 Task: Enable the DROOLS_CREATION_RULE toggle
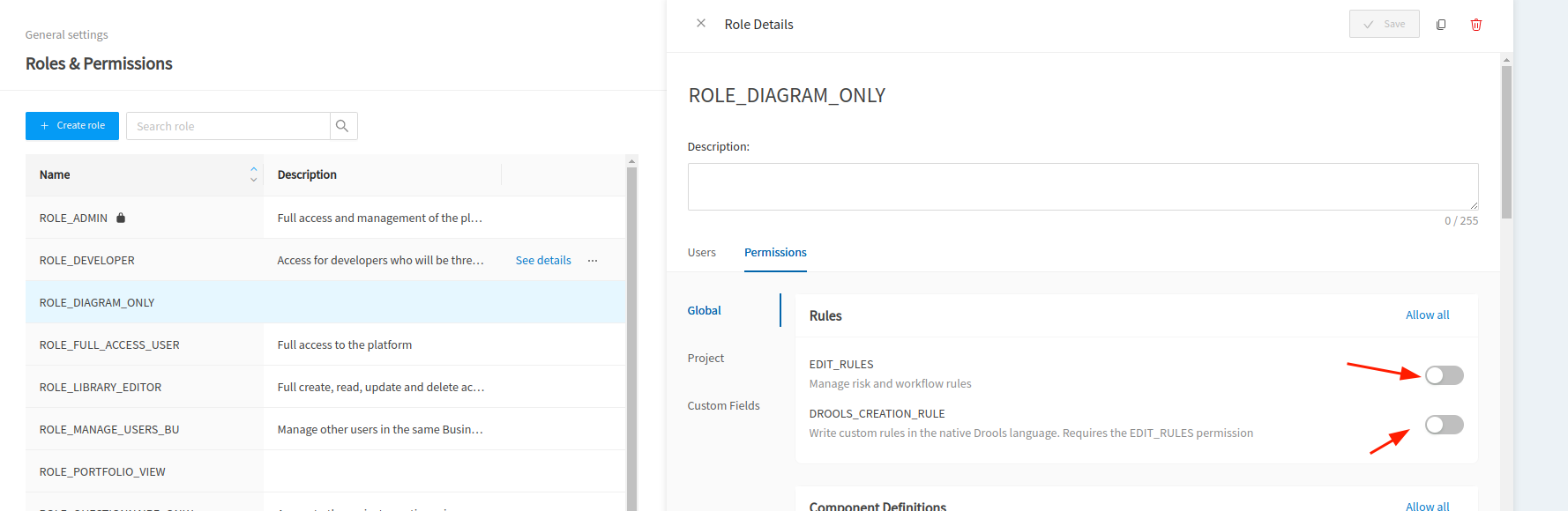click(x=1445, y=425)
